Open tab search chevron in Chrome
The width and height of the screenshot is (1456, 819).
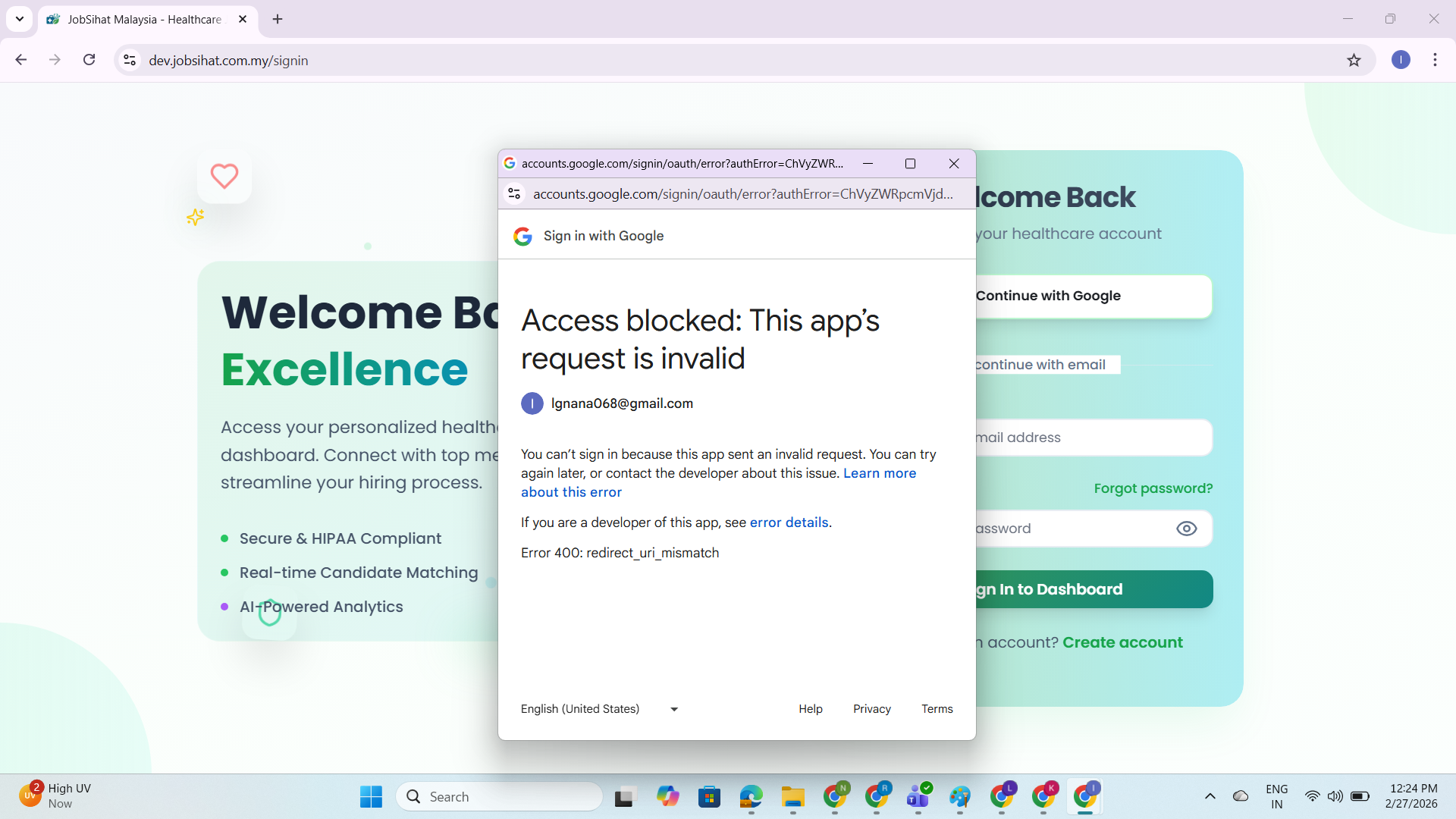(x=19, y=19)
